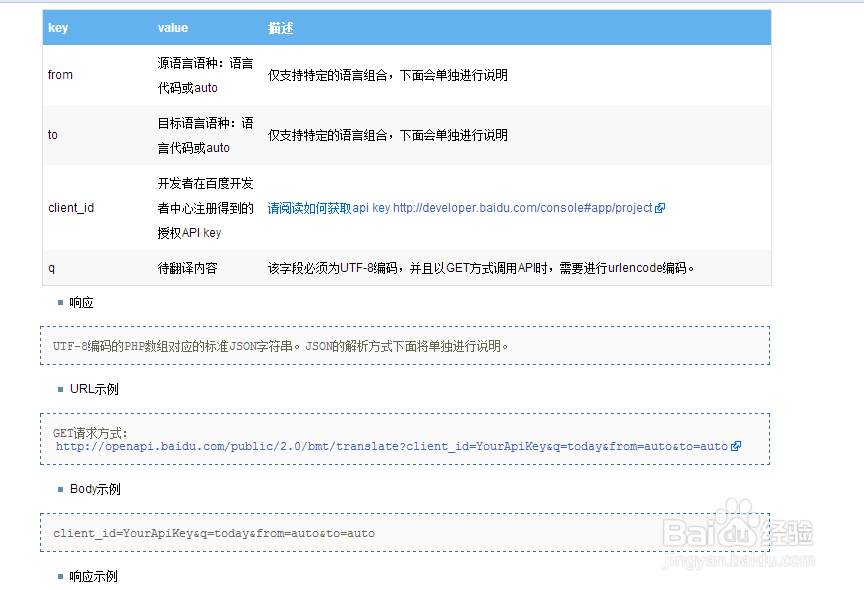Click the UTF-8 urlencode description for q

[x=480, y=268]
